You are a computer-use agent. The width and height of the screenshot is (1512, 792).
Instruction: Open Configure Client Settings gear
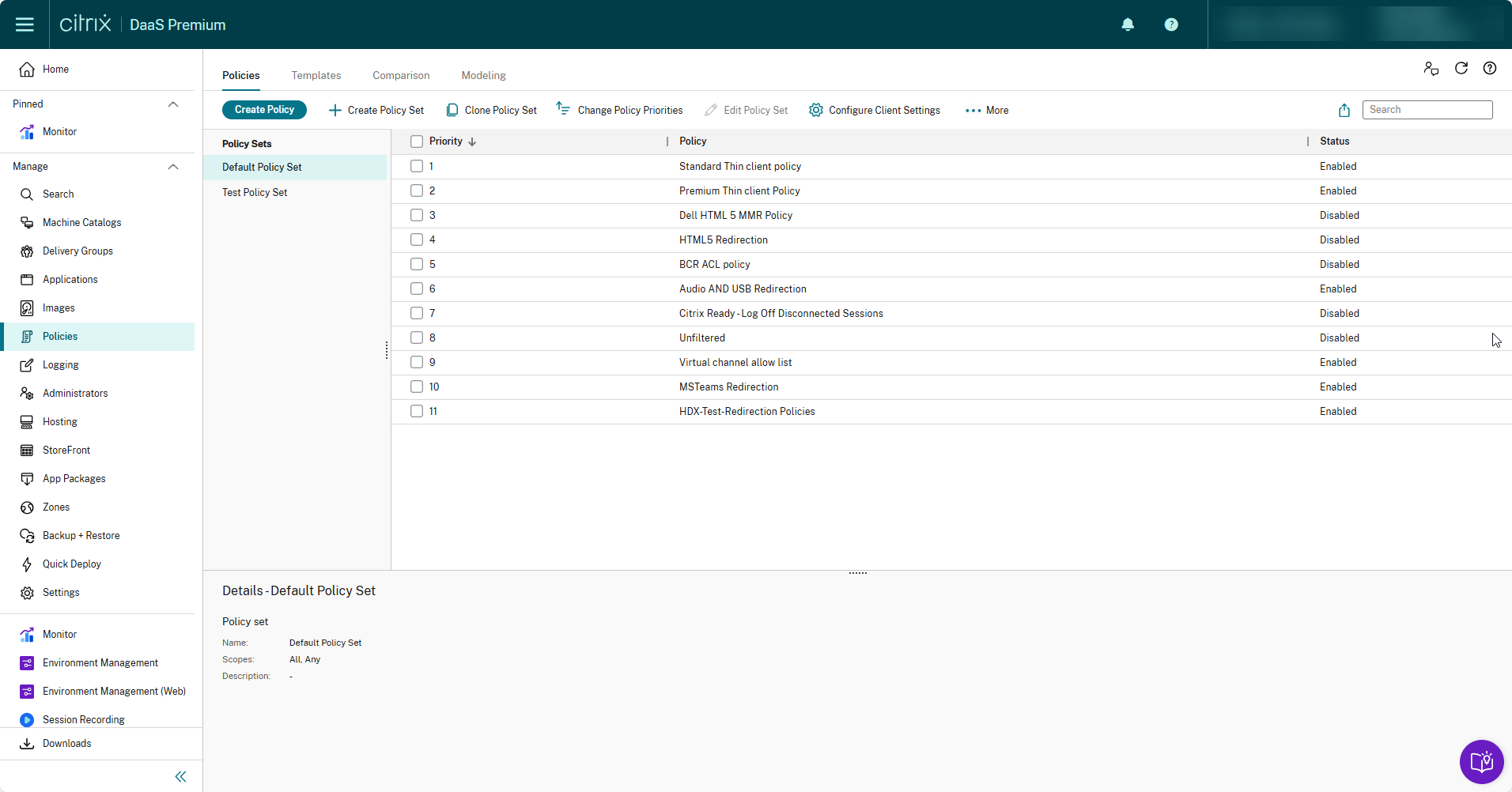pyautogui.click(x=816, y=110)
